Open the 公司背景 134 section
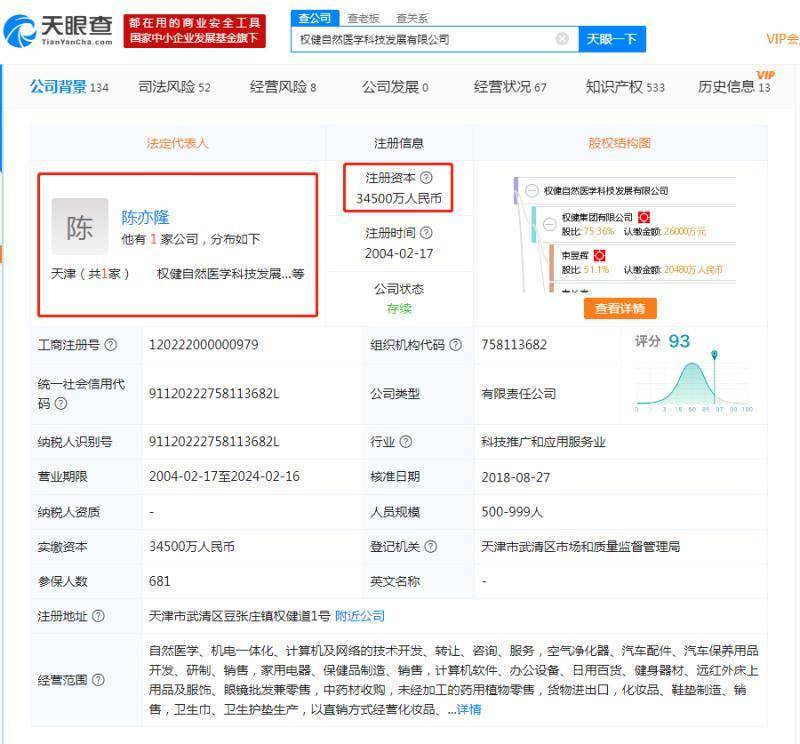The height and width of the screenshot is (744, 800). pyautogui.click(x=69, y=87)
